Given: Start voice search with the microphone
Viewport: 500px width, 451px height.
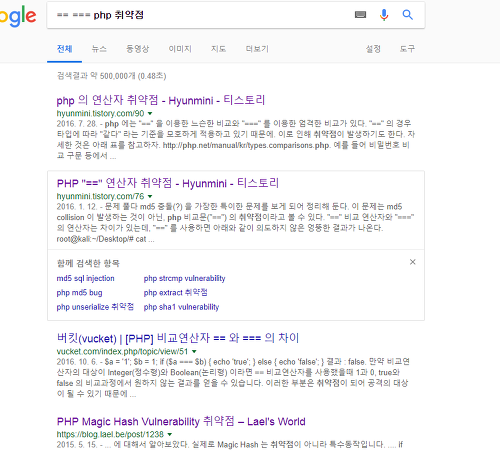Looking at the screenshot, I should [384, 15].
